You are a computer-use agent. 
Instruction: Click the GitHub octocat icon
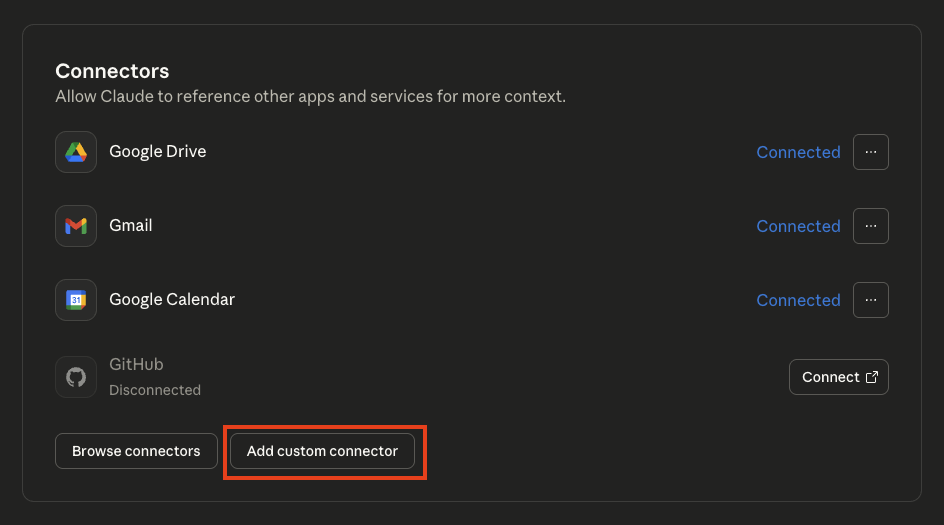pos(76,377)
